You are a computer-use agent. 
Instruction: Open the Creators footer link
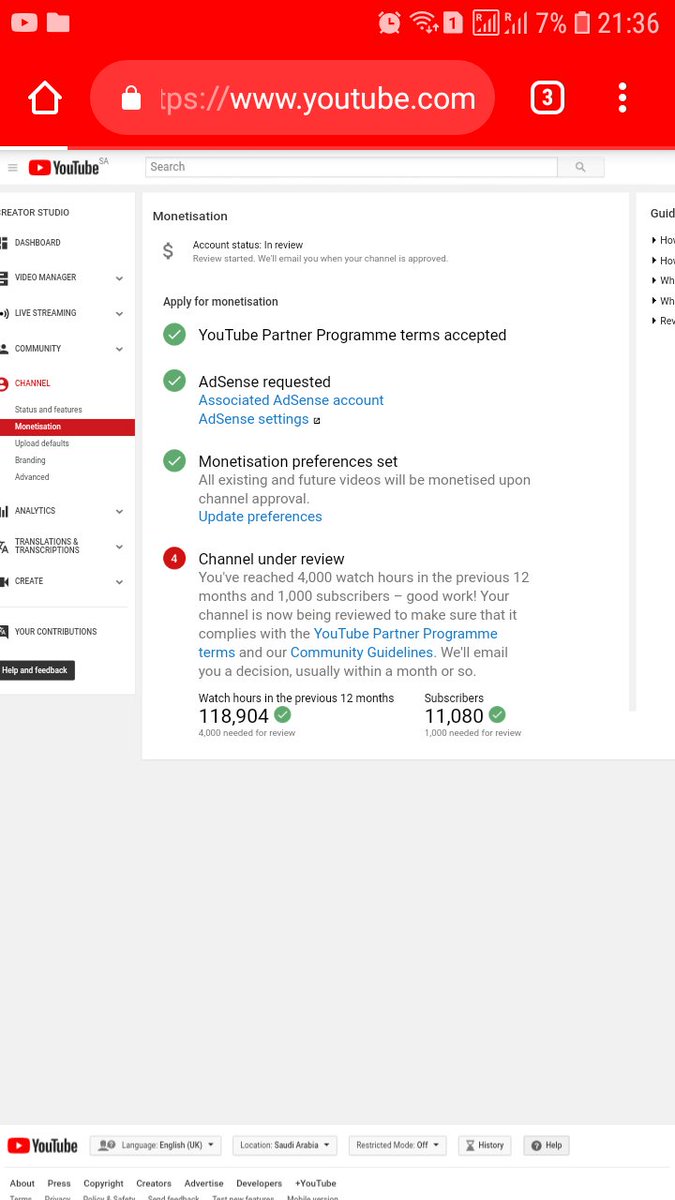point(154,1183)
